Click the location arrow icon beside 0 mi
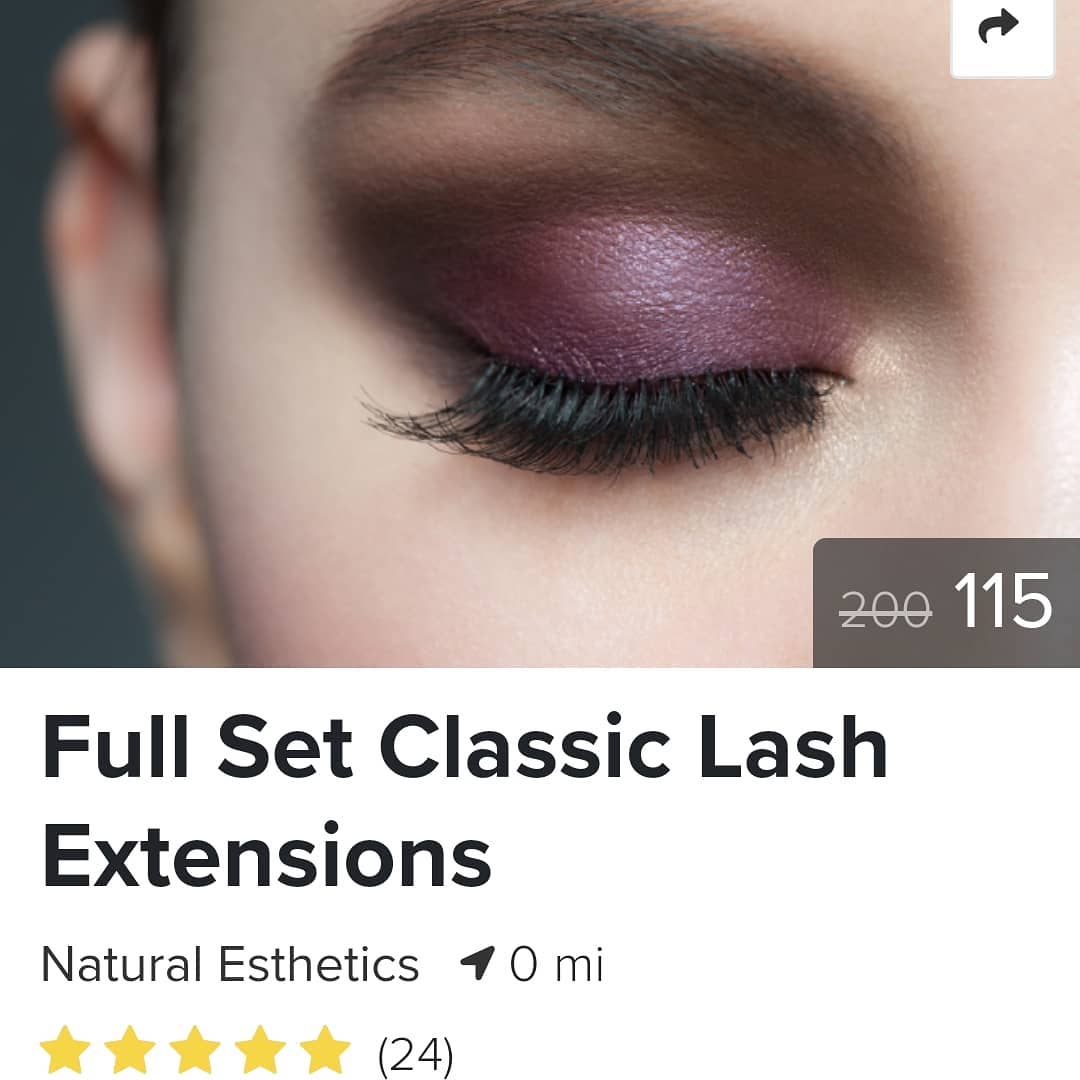Screen dimensions: 1080x1080 coord(477,963)
